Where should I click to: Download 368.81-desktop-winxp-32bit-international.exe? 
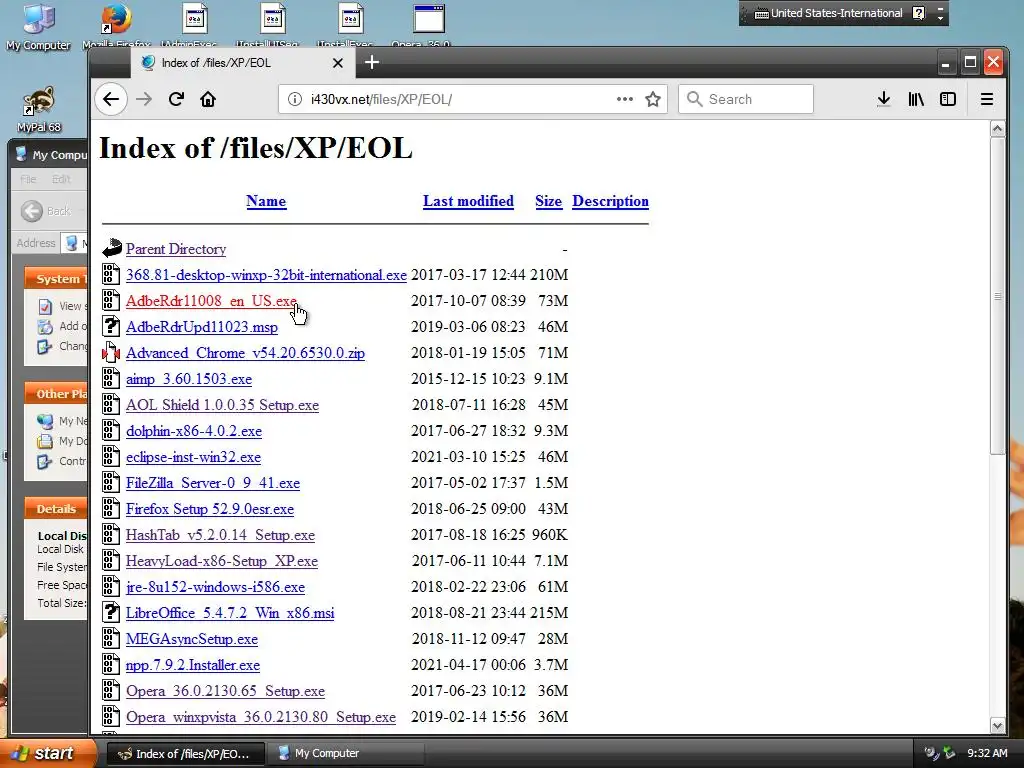click(x=266, y=275)
